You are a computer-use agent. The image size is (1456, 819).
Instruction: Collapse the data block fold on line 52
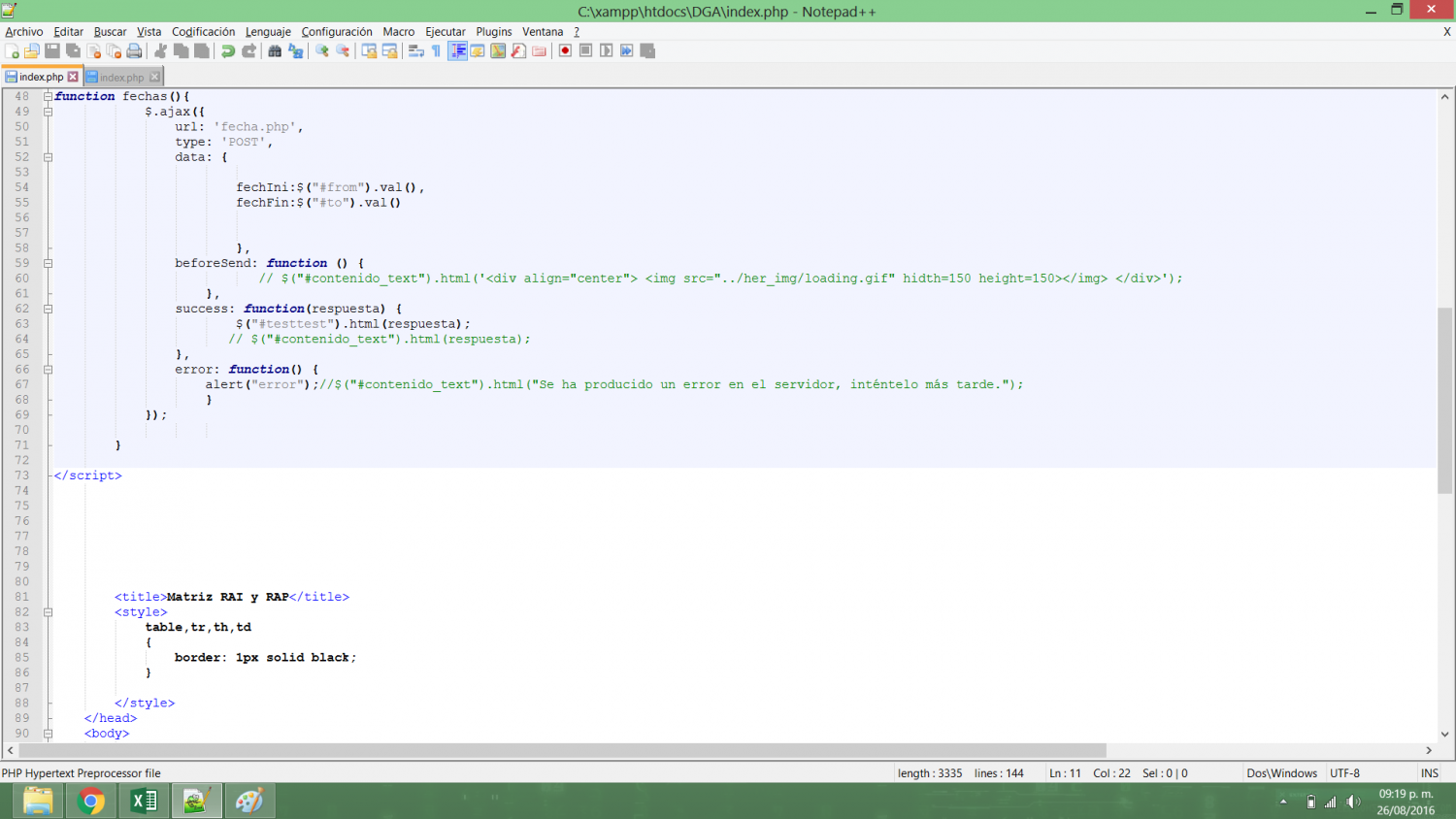click(48, 157)
